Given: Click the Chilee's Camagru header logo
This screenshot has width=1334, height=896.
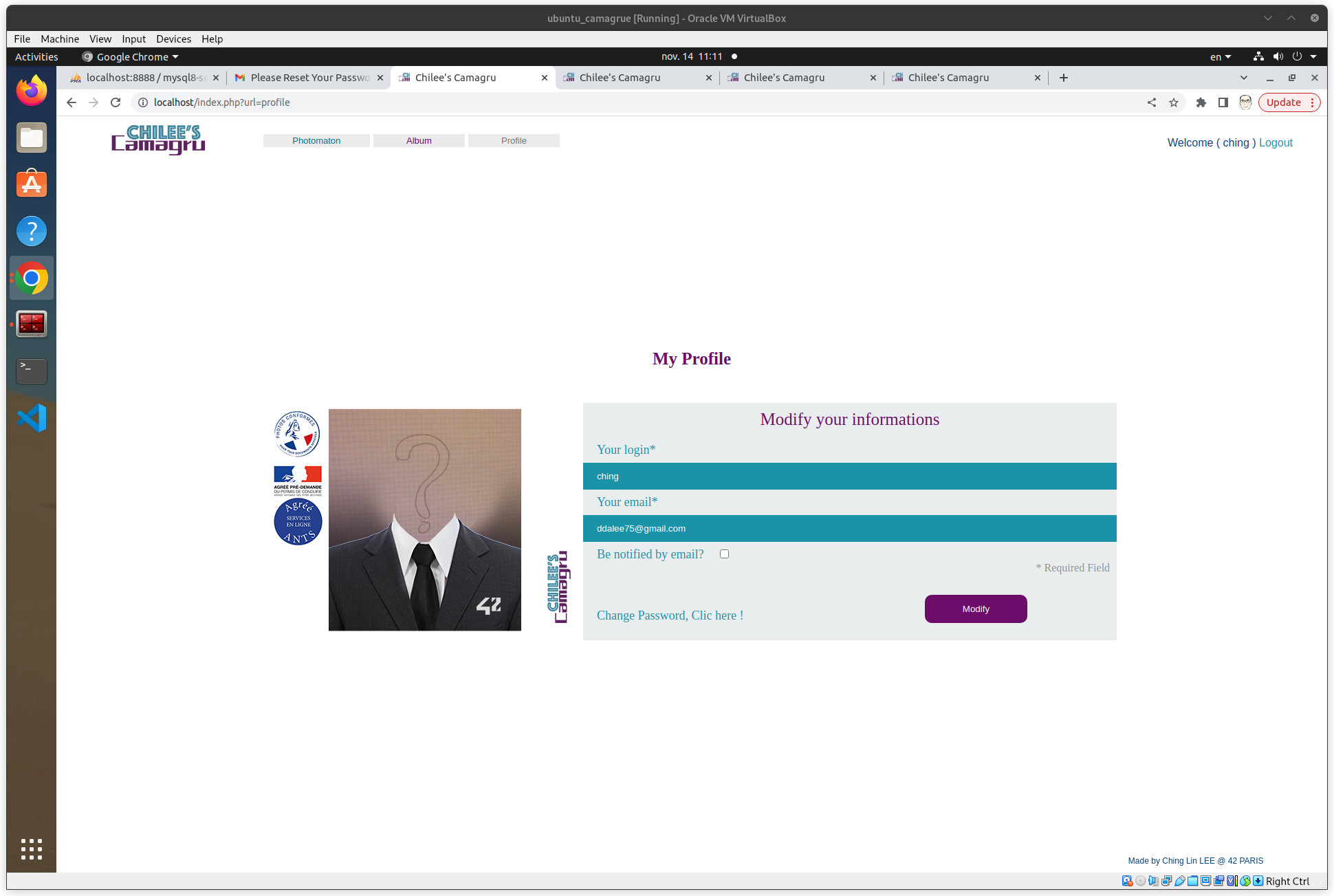Looking at the screenshot, I should click(158, 140).
